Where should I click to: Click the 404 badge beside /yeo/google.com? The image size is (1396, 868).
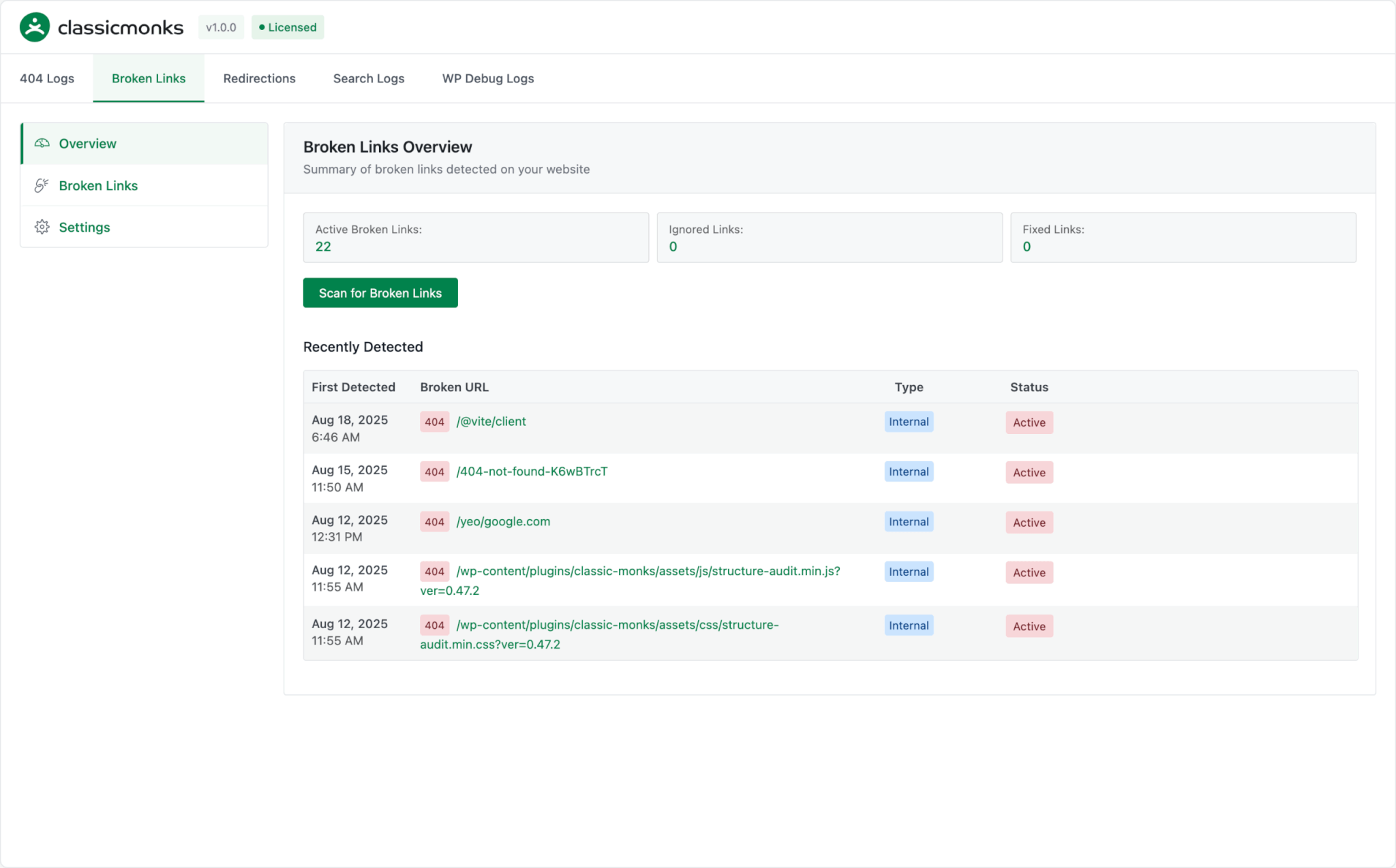[x=434, y=522]
